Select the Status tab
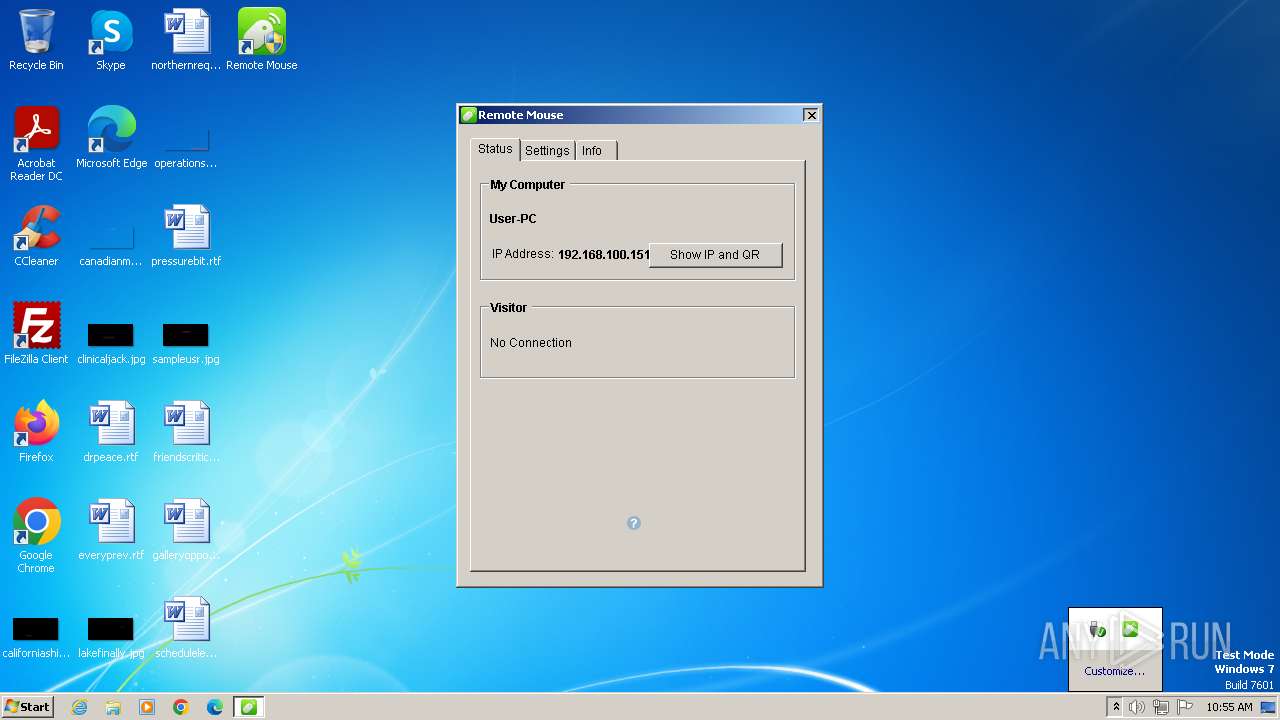 point(495,149)
